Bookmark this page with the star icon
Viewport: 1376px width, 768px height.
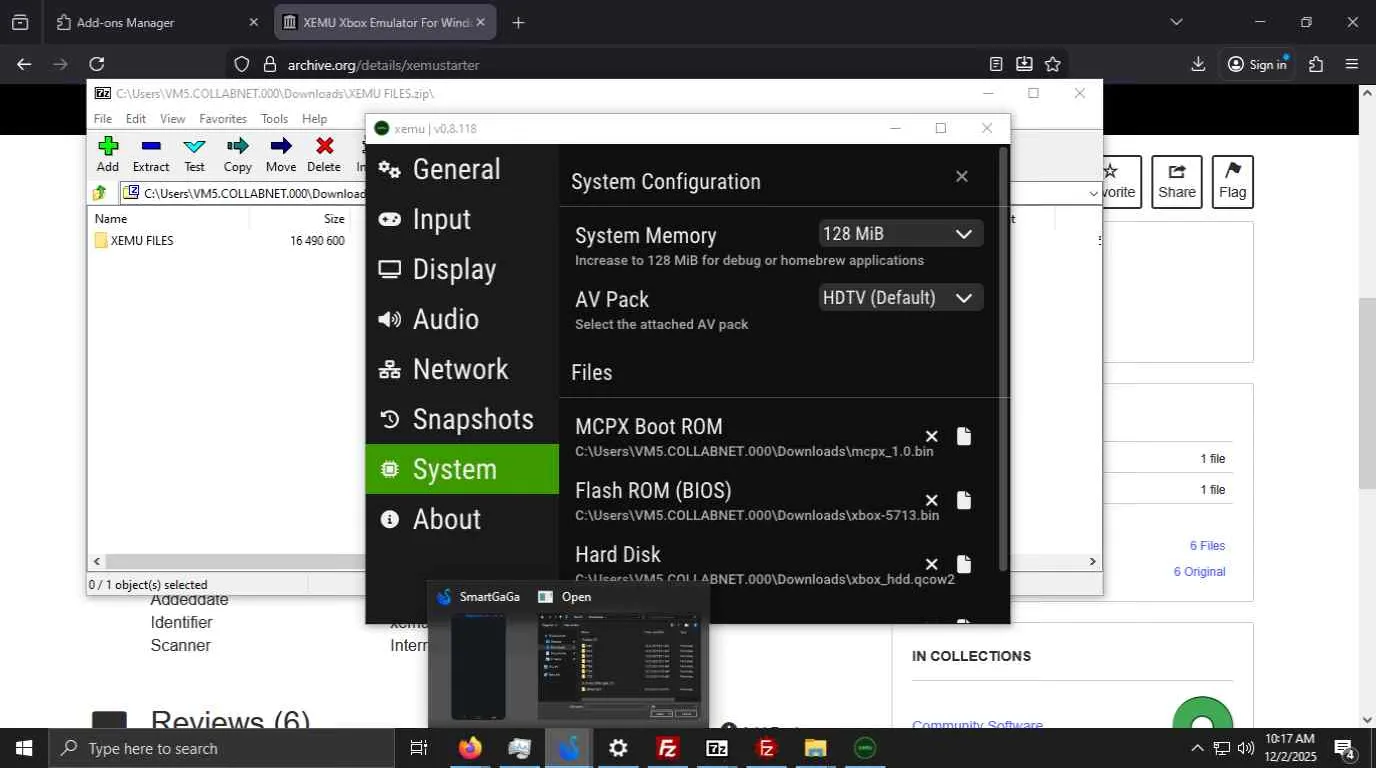coord(1053,64)
